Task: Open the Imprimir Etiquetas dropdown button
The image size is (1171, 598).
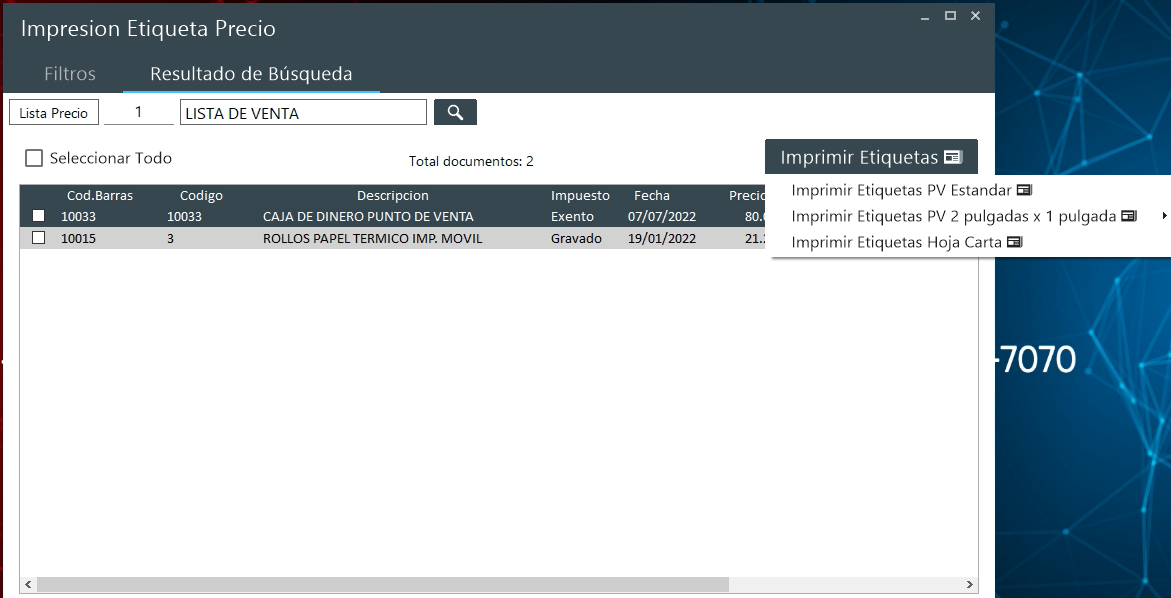Action: point(870,157)
